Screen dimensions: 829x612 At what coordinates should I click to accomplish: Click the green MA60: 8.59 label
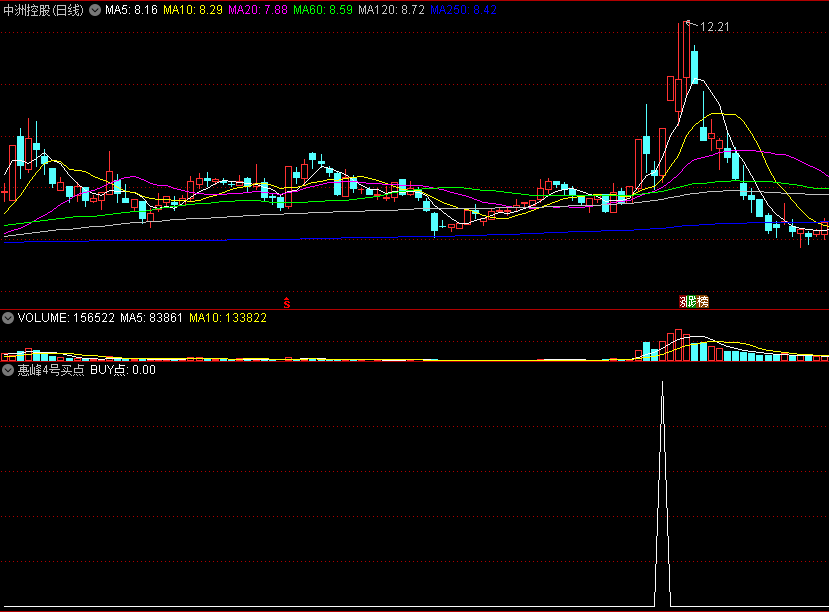pyautogui.click(x=323, y=10)
